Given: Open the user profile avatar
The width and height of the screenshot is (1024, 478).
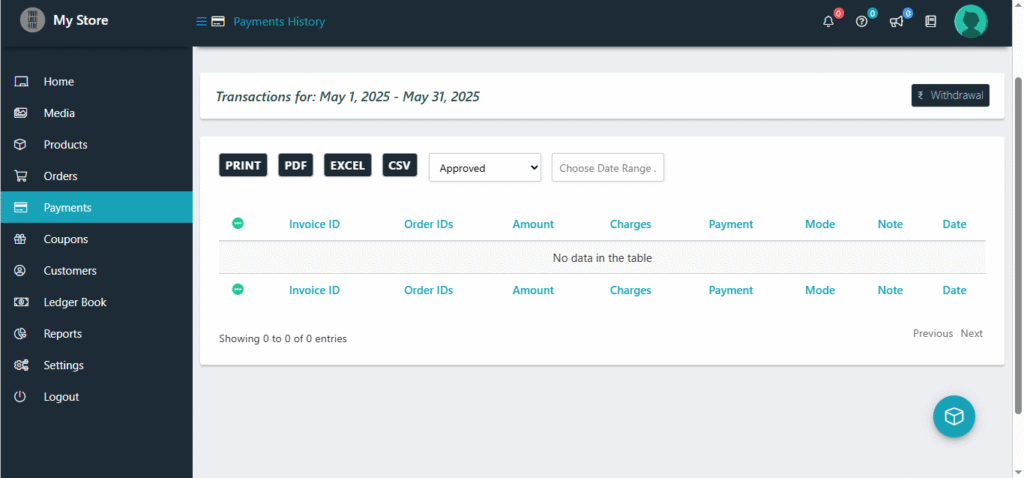Looking at the screenshot, I should pos(970,21).
